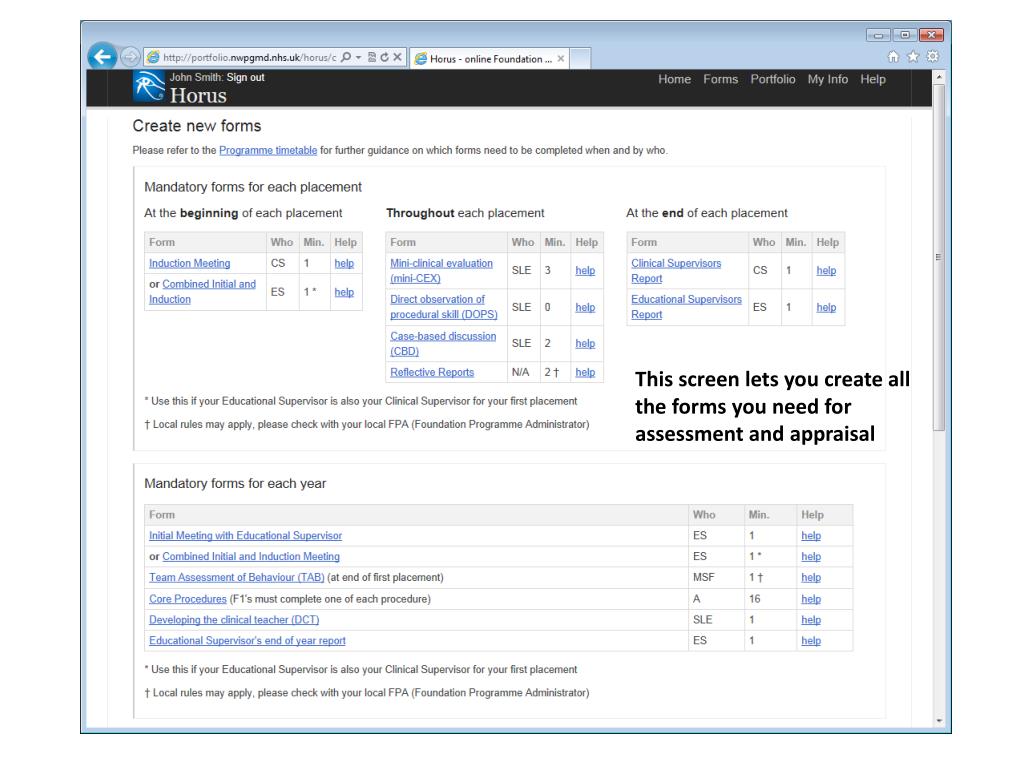Open help for Reflective Reports row

(585, 372)
